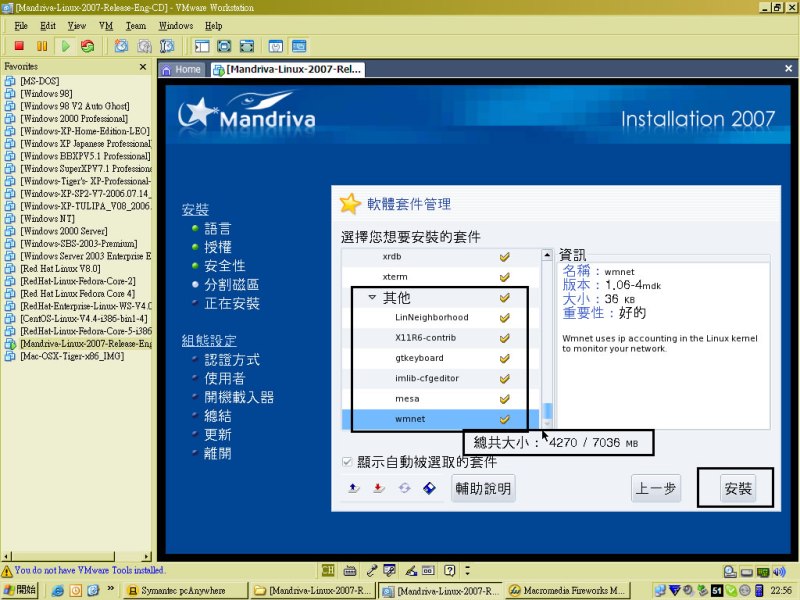Click the package list scrollbar thumb
Viewport: 800px width, 600px height.
[547, 410]
